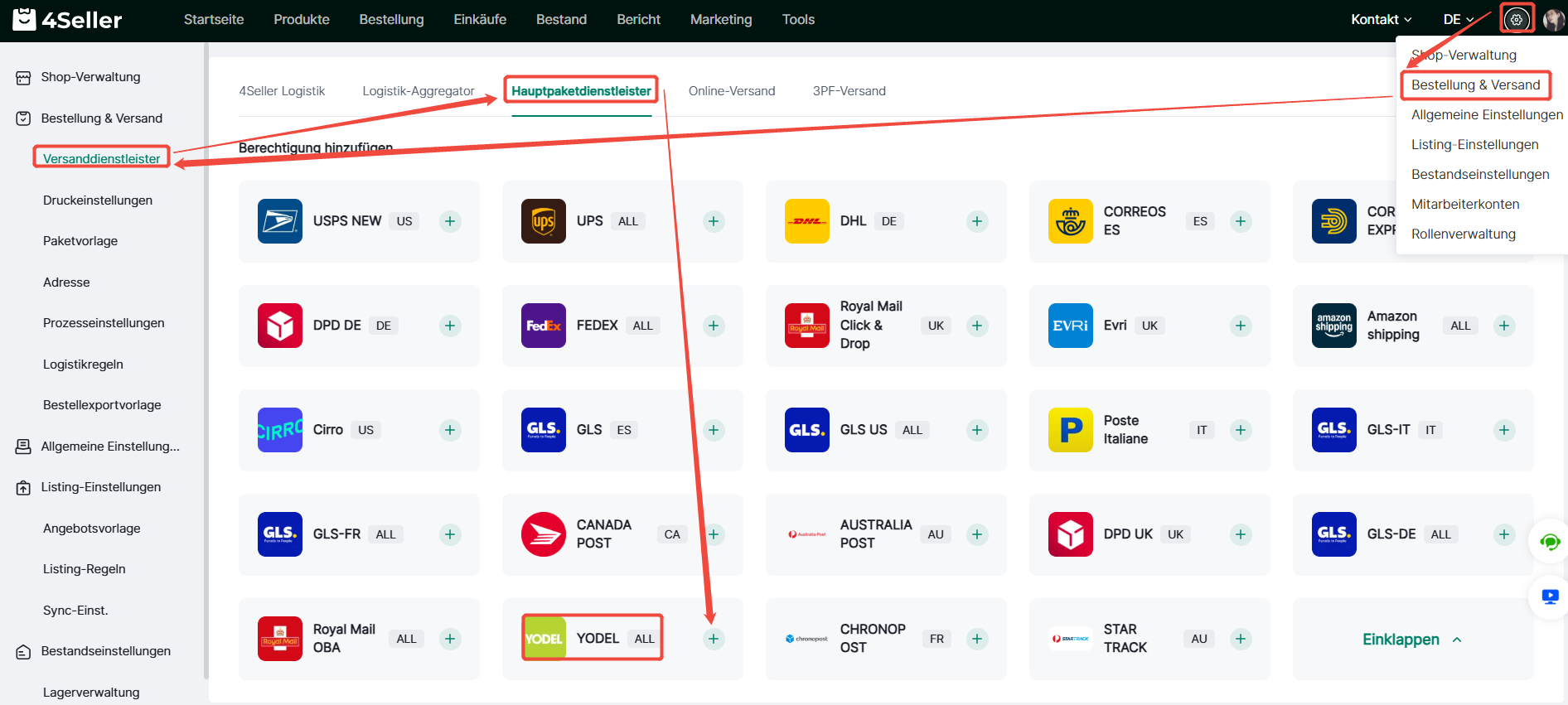Collapse Bestellung & Versand sidebar section
Viewport: 1568px width, 705px height.
click(102, 118)
